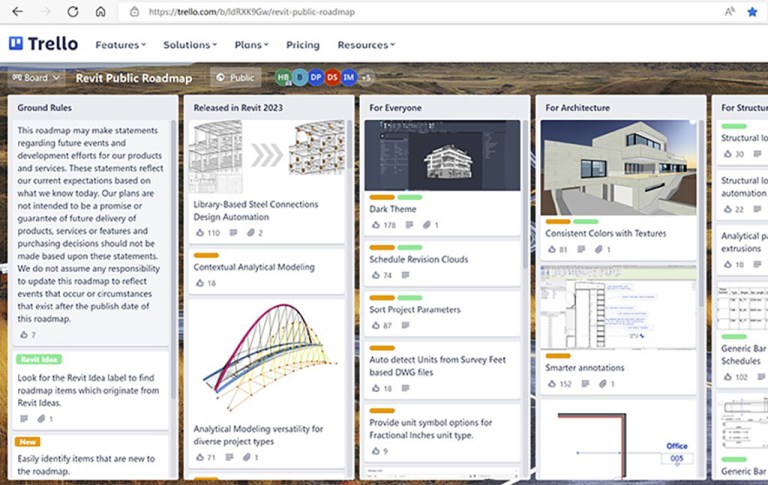768x485 pixels.
Task: Expand the Solutions menu
Action: (x=190, y=45)
